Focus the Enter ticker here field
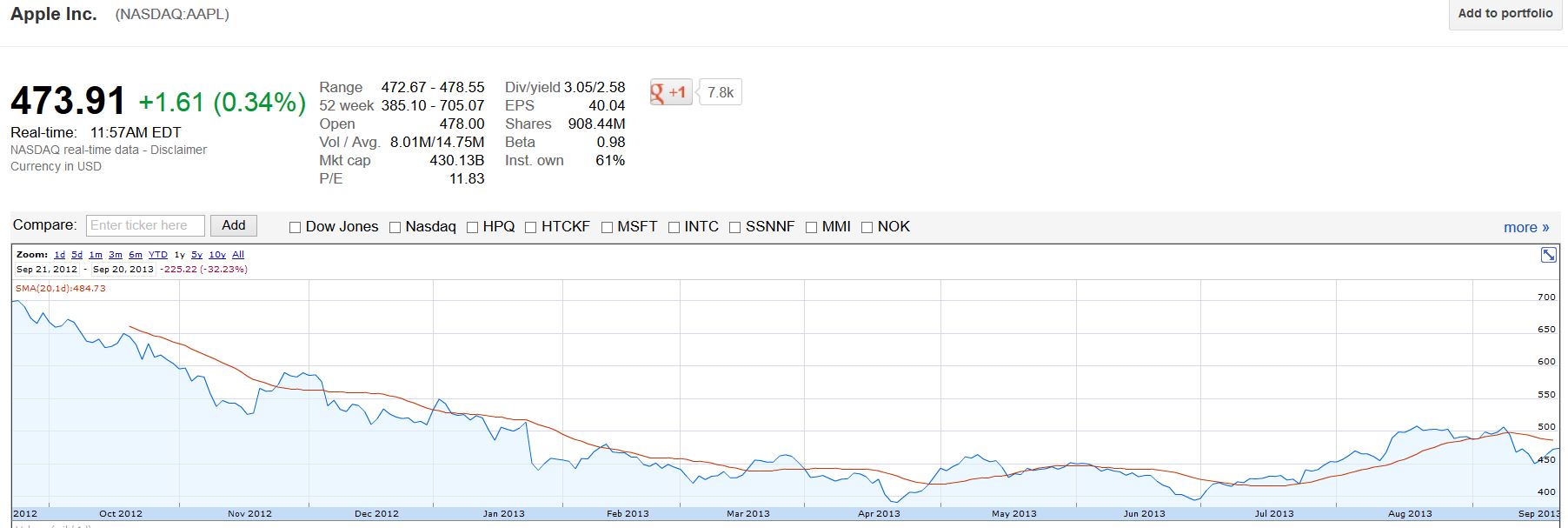This screenshot has height=528, width=1568. [x=145, y=225]
